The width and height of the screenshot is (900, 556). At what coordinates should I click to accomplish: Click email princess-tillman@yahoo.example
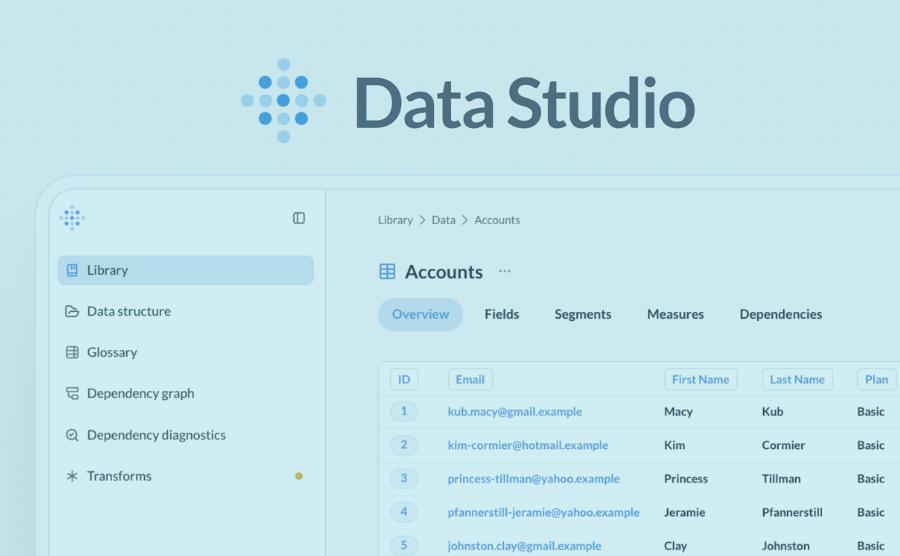click(534, 479)
